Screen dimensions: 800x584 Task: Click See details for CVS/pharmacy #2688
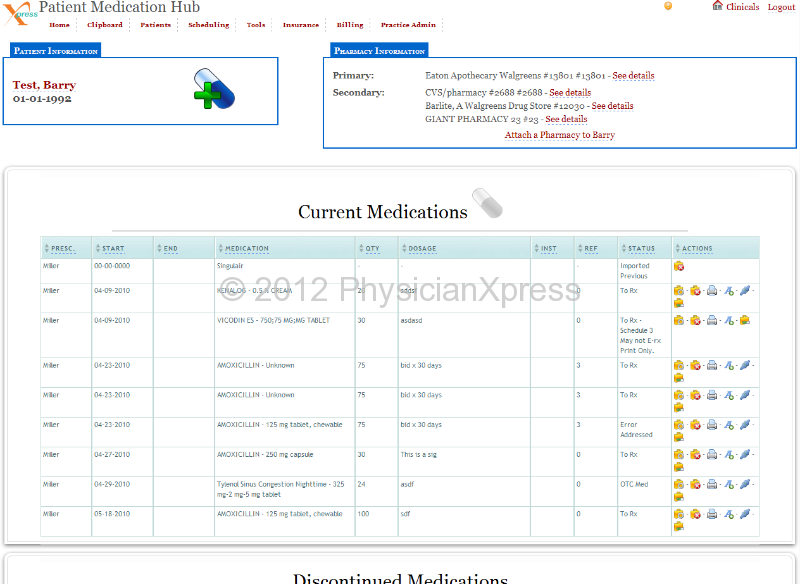point(570,93)
